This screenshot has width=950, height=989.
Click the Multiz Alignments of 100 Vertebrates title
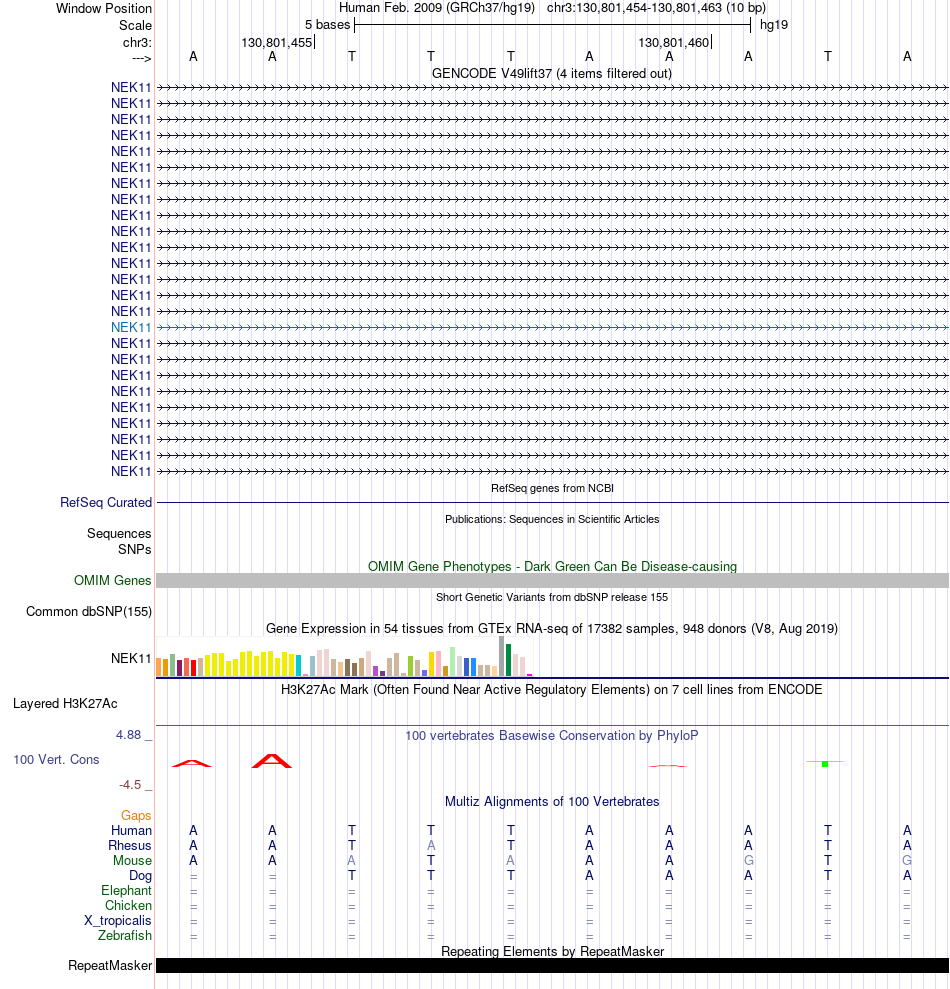(552, 801)
